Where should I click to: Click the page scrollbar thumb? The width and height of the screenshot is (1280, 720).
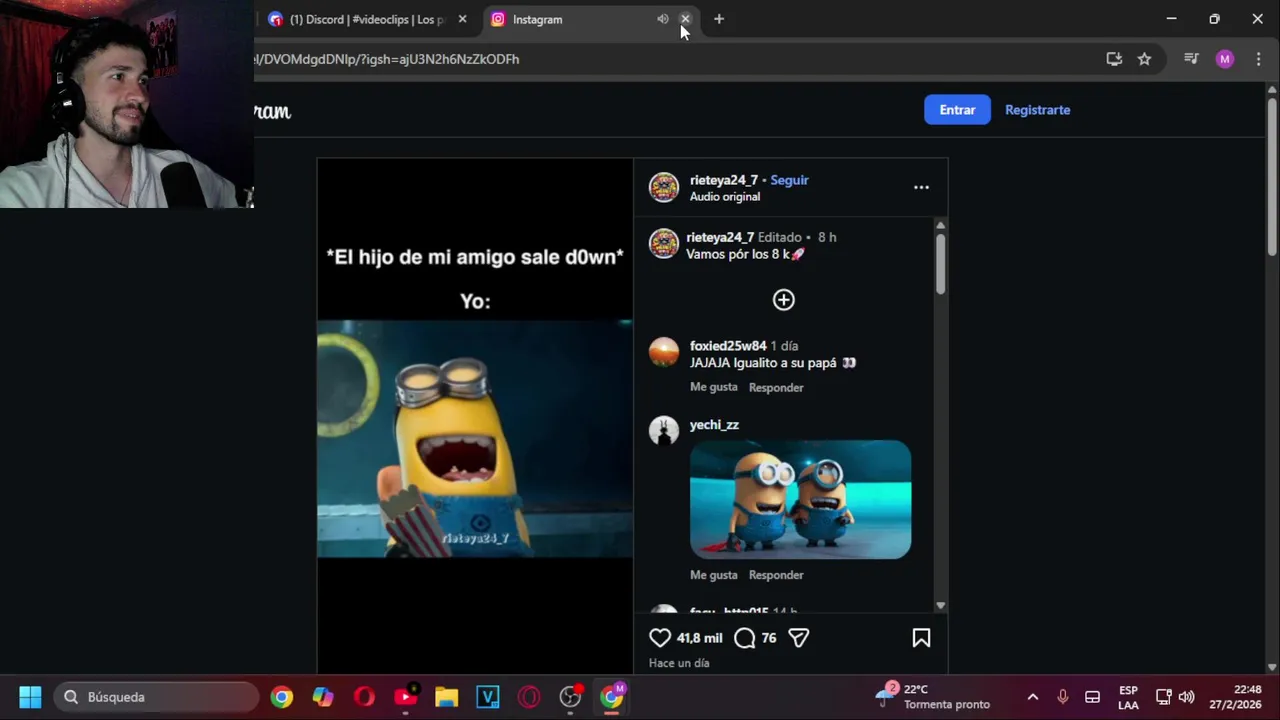(1272, 176)
